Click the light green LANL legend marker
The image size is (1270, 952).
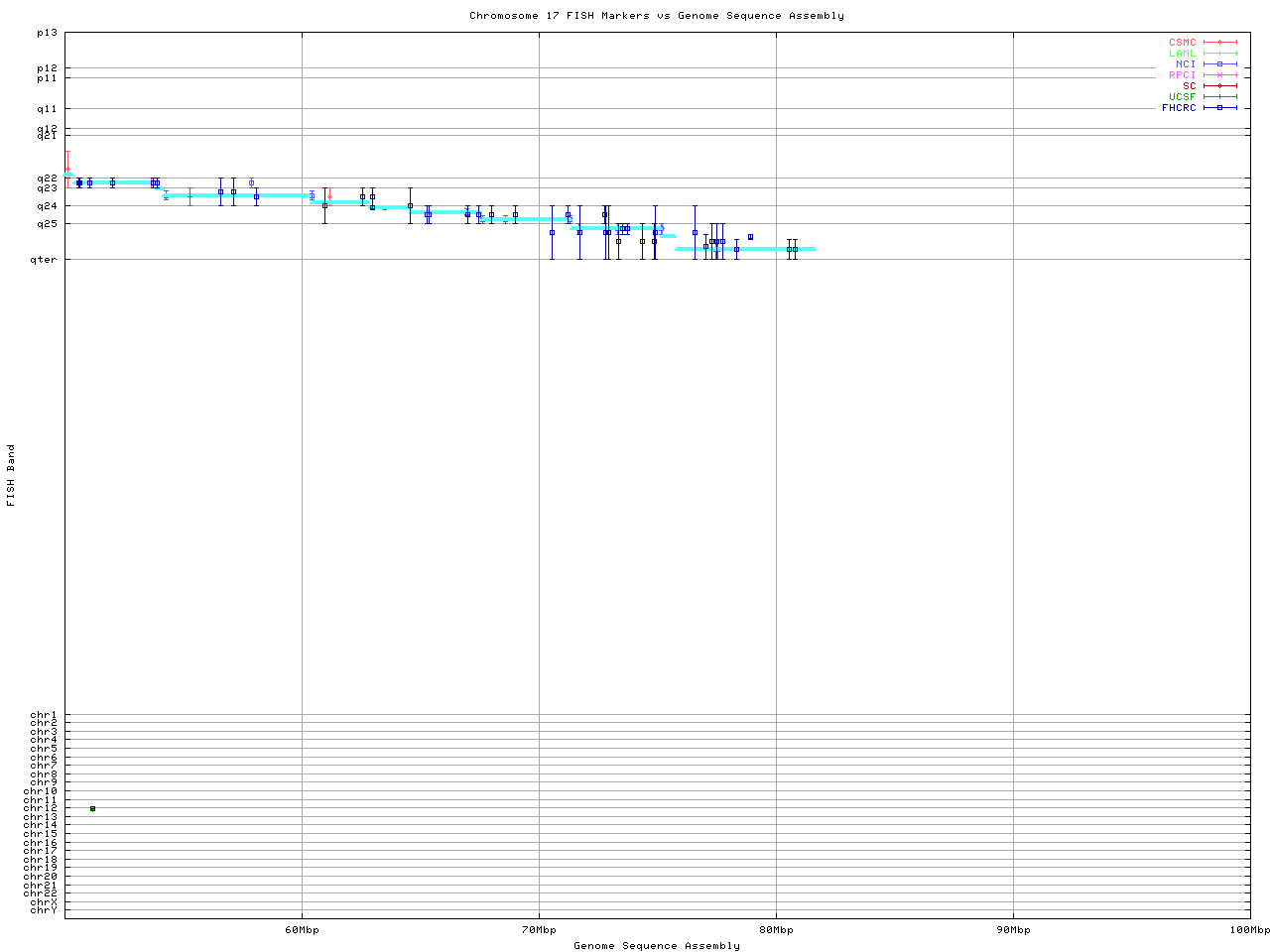(x=1219, y=54)
